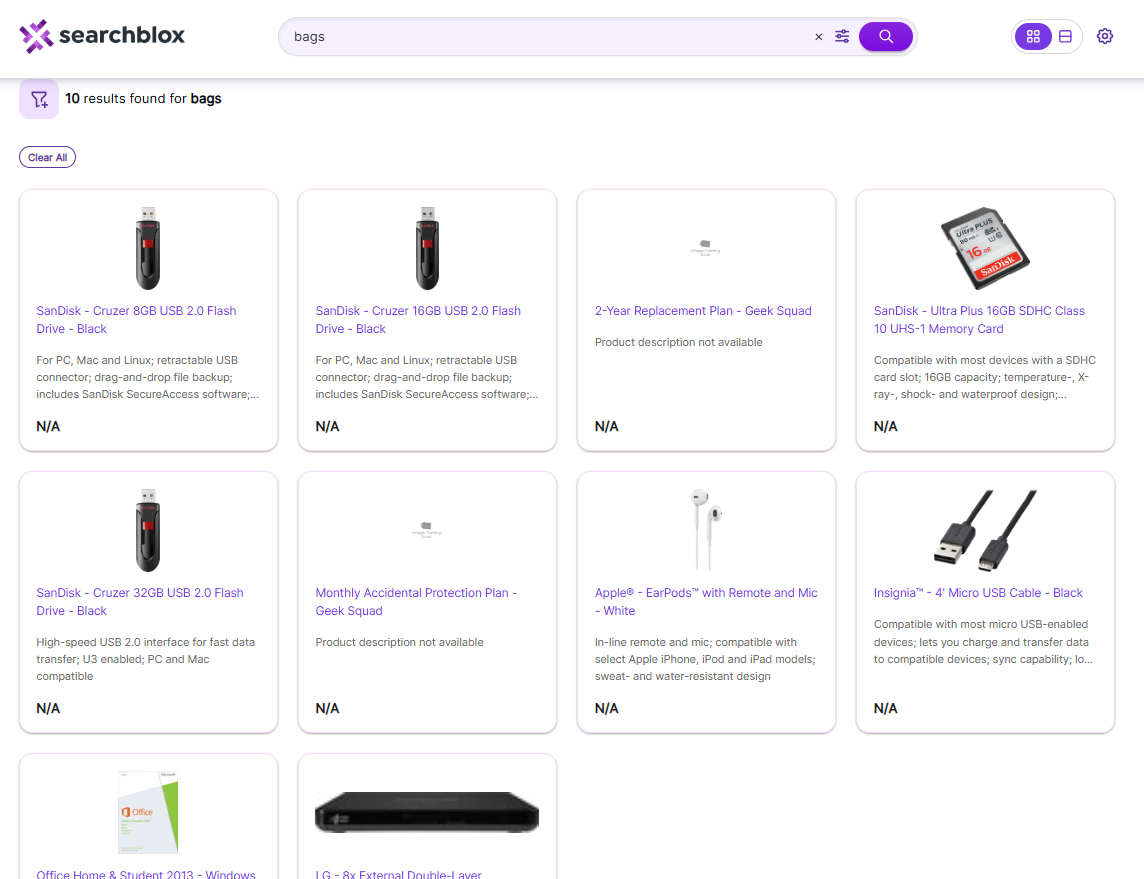Click the LG external drive image
The width and height of the screenshot is (1144, 879).
[x=427, y=813]
